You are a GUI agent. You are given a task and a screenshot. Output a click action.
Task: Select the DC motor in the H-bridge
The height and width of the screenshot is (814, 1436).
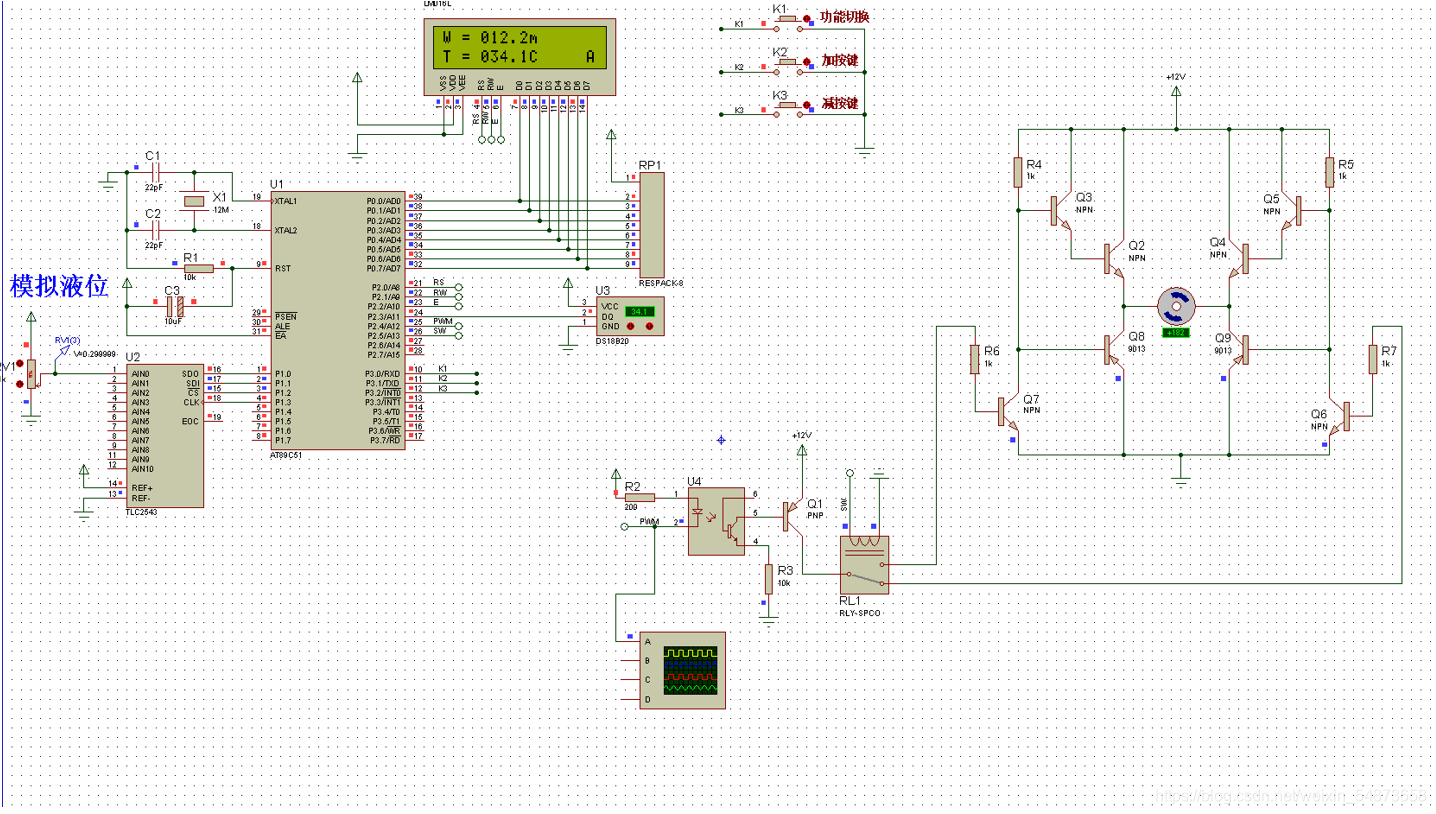pyautogui.click(x=1176, y=306)
